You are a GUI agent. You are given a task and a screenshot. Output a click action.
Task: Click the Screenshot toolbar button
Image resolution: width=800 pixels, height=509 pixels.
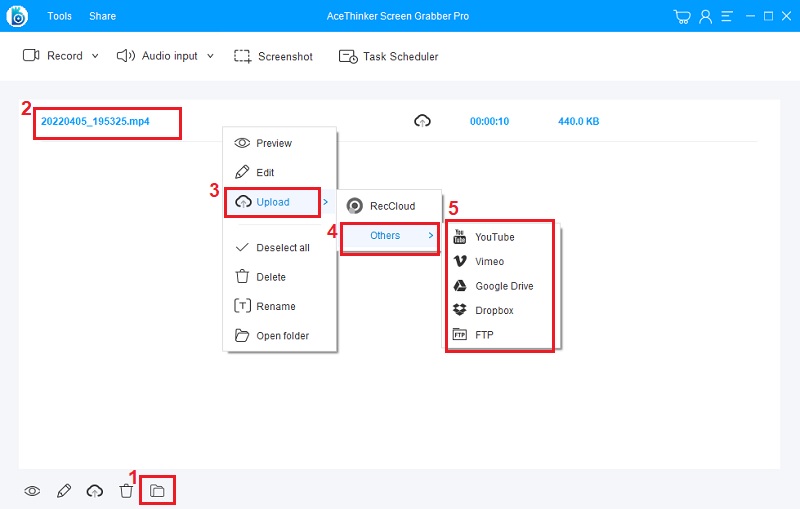(x=273, y=56)
